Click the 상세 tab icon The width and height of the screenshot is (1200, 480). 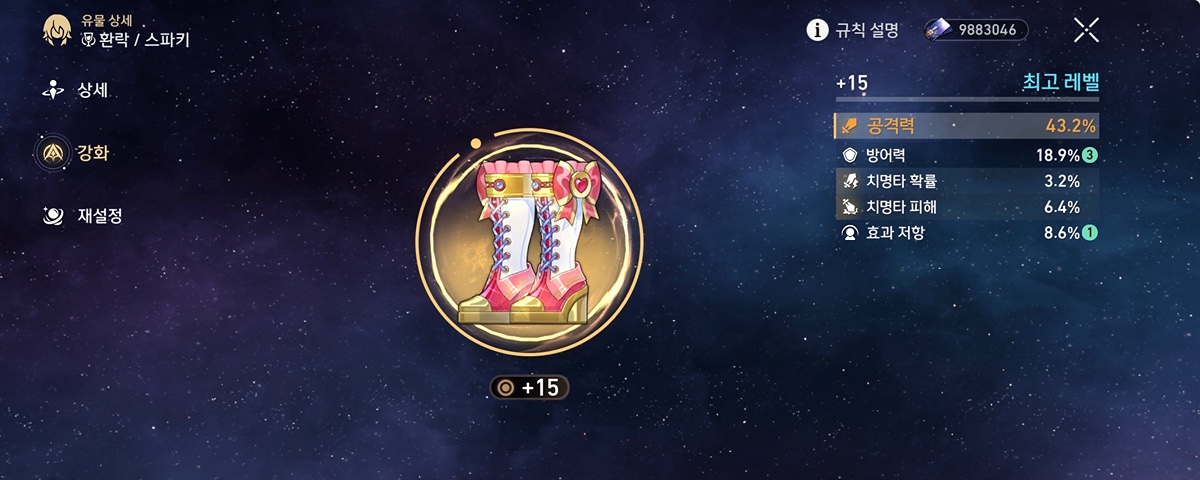53,90
